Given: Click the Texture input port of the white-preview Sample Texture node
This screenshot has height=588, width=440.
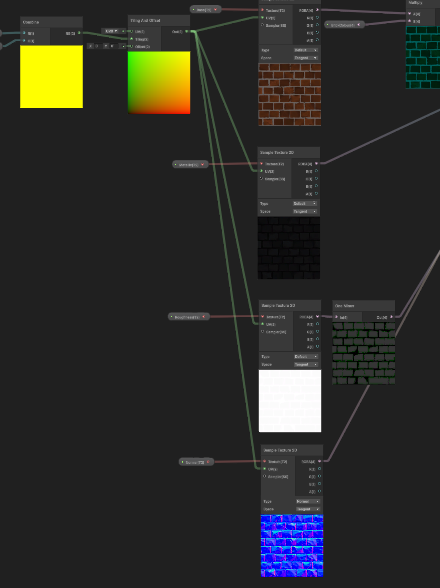Looking at the screenshot, I should [x=263, y=316].
